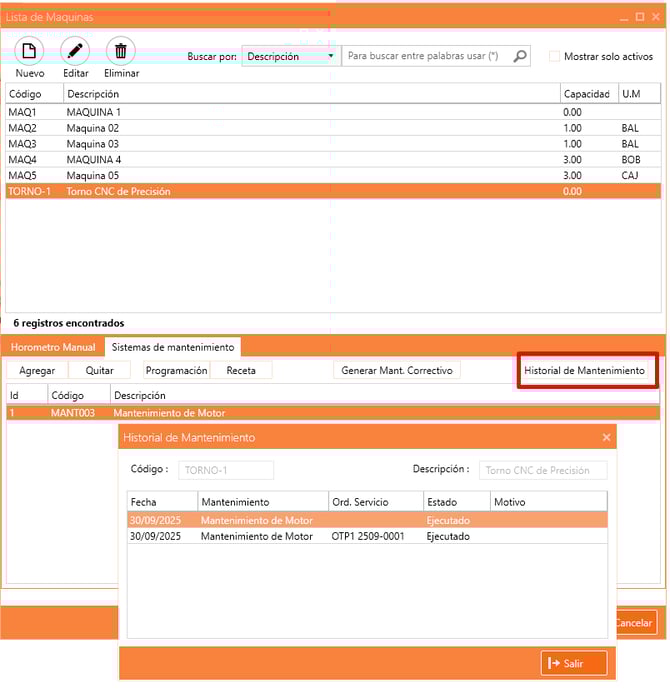Enable Mostrar solo activos checkbox
The image size is (670, 693).
(555, 57)
